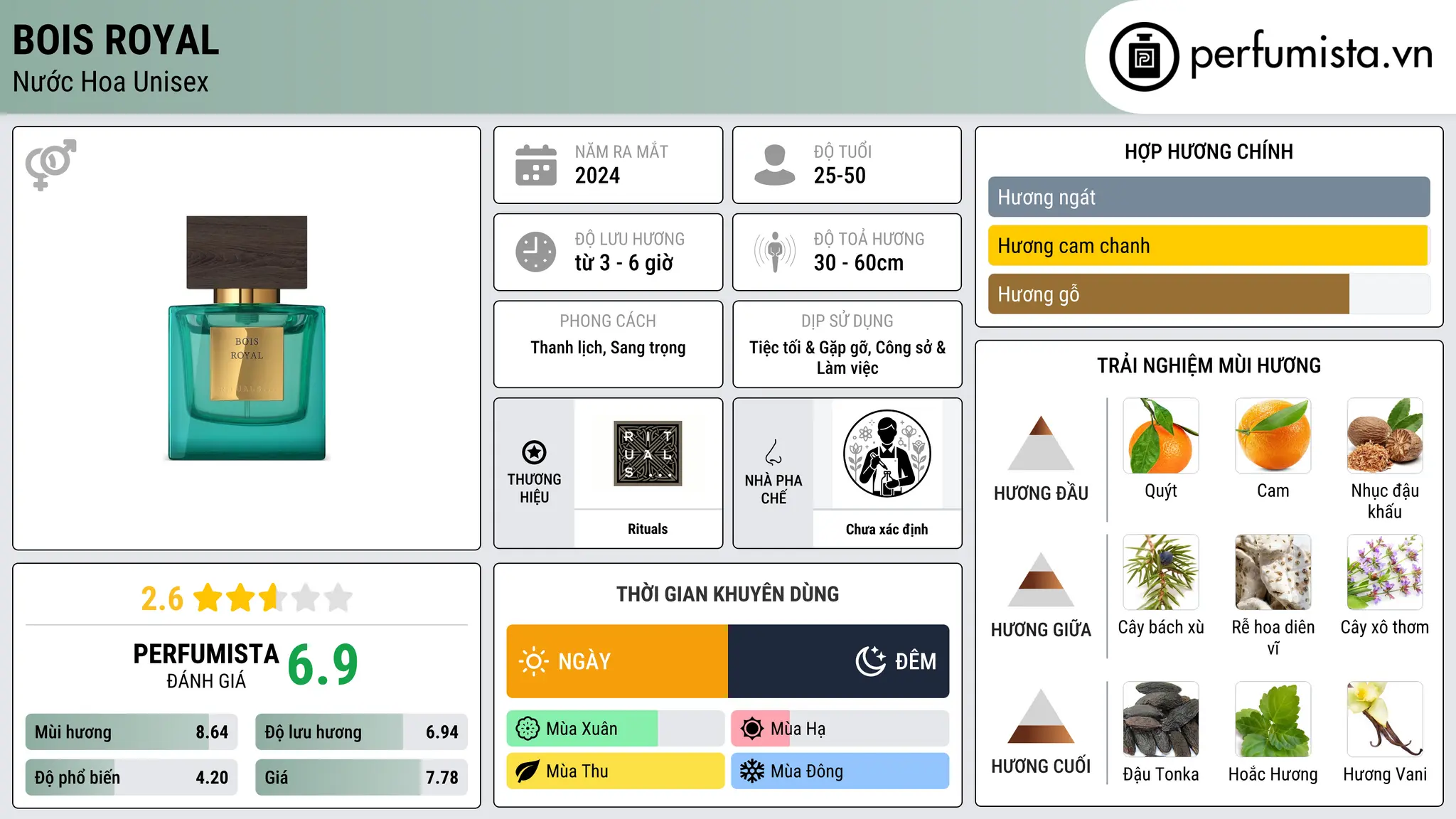Image resolution: width=1456 pixels, height=819 pixels.
Task: Click the Trải nghiệm mùi hương heading
Action: point(1209,365)
